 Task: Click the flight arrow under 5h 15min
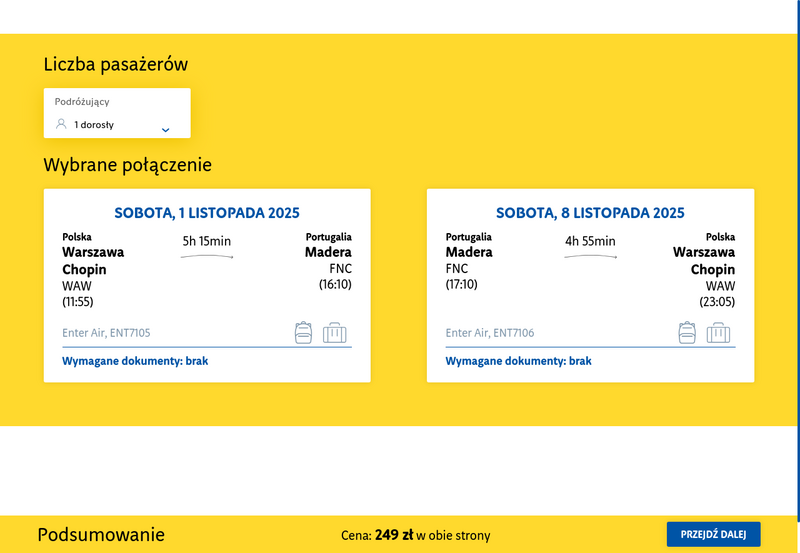[x=207, y=257]
